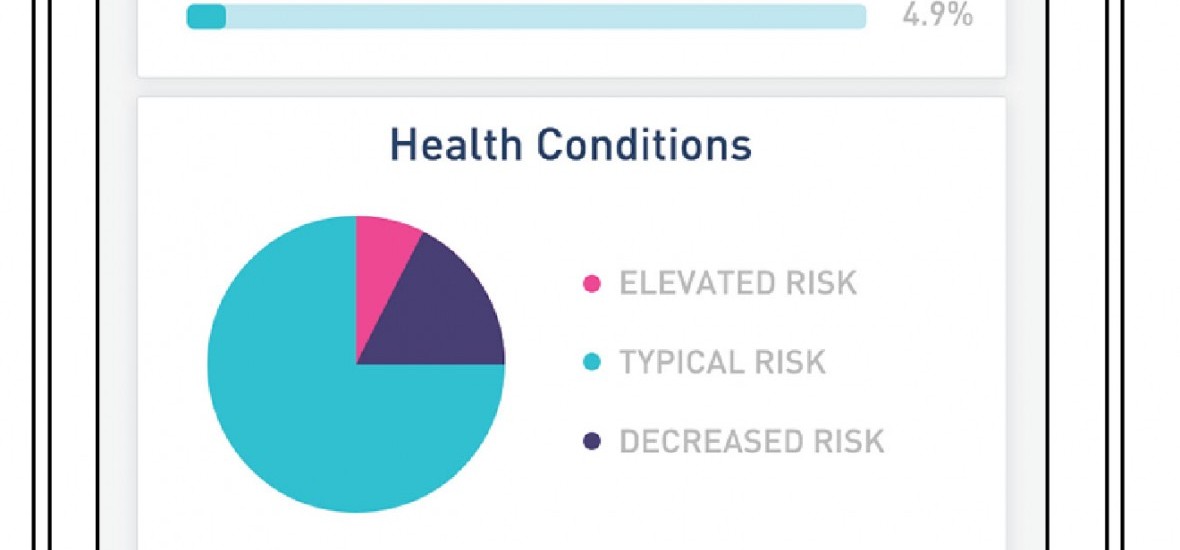This screenshot has width=1180, height=550.
Task: Select the DECREASED RISK legend label
Action: point(752,441)
